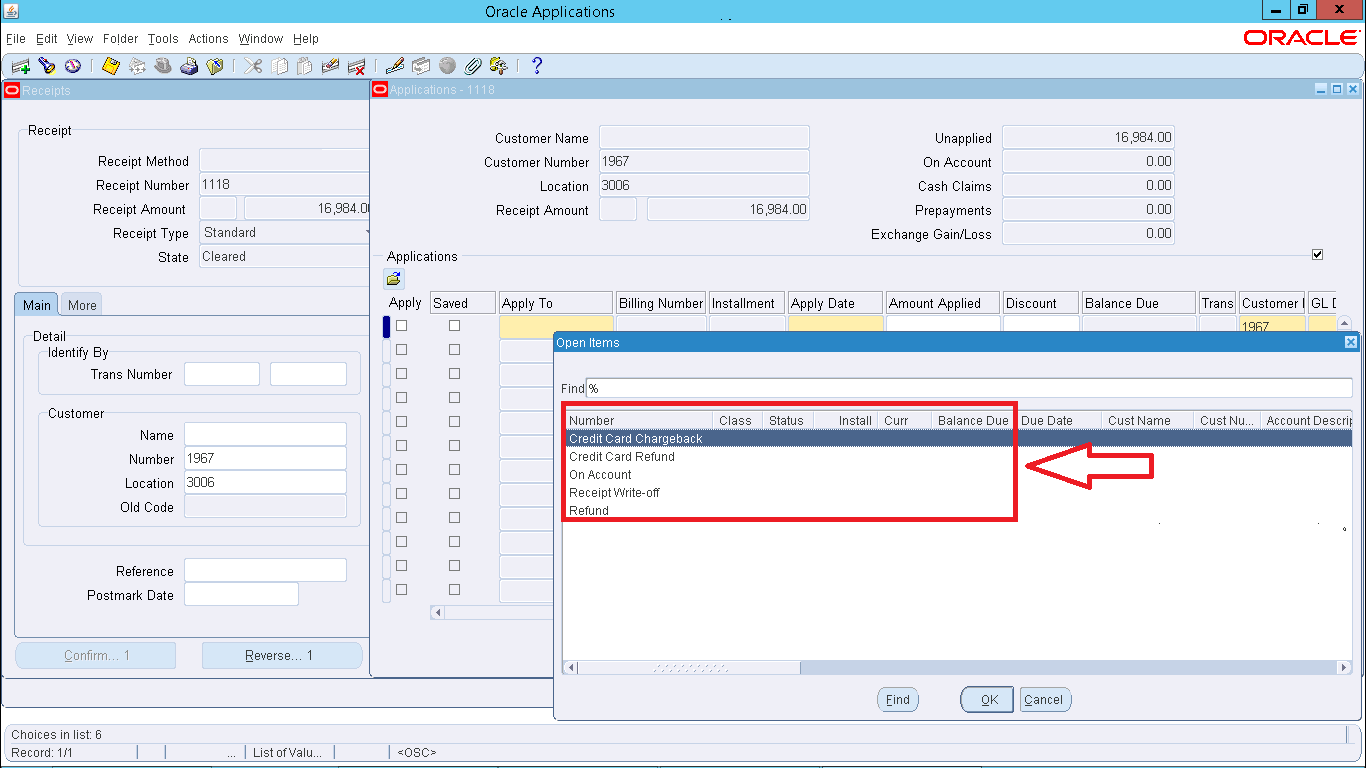Switch to the Main tab in Receipts
1366x770 pixels.
(x=37, y=305)
